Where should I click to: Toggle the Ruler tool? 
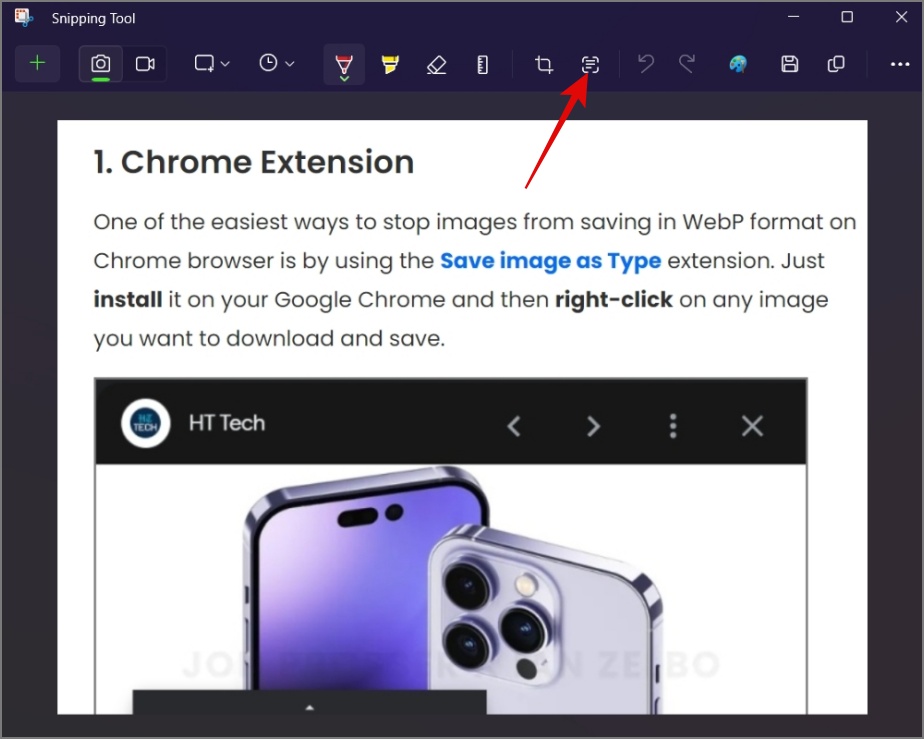(482, 64)
